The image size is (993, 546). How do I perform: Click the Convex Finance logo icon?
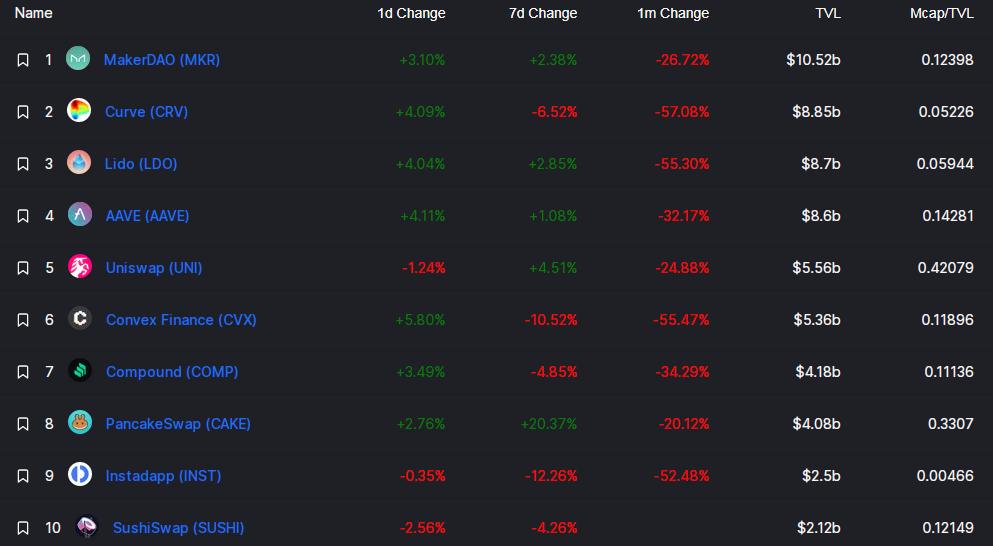click(x=80, y=319)
